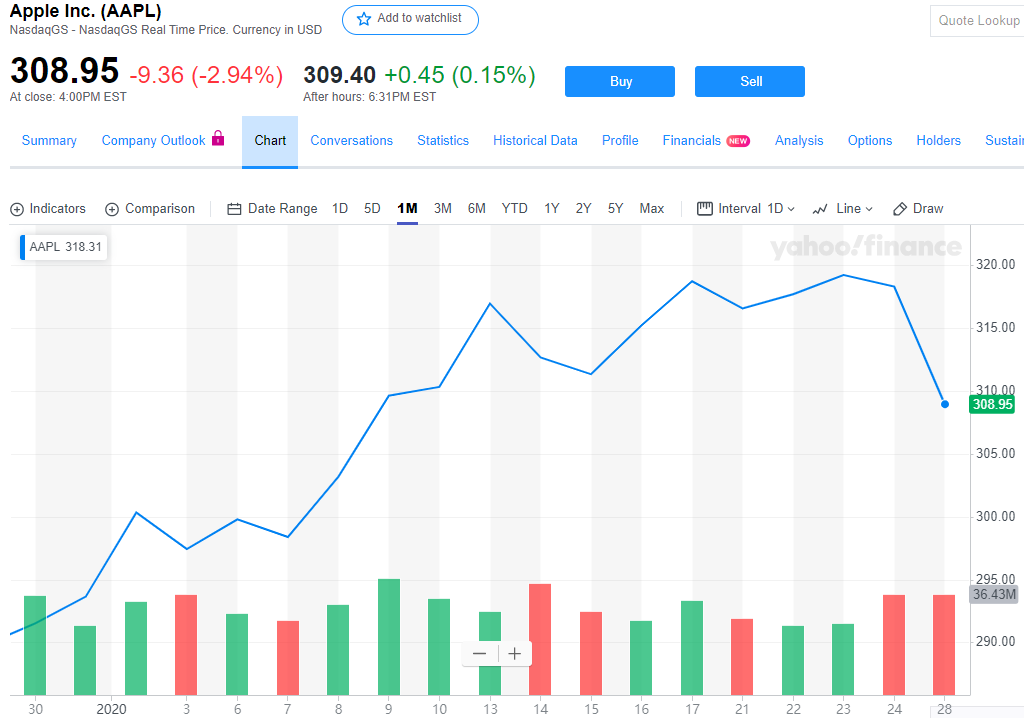Click the Quote Lookup search field
Image resolution: width=1024 pixels, height=718 pixels.
tap(977, 21)
